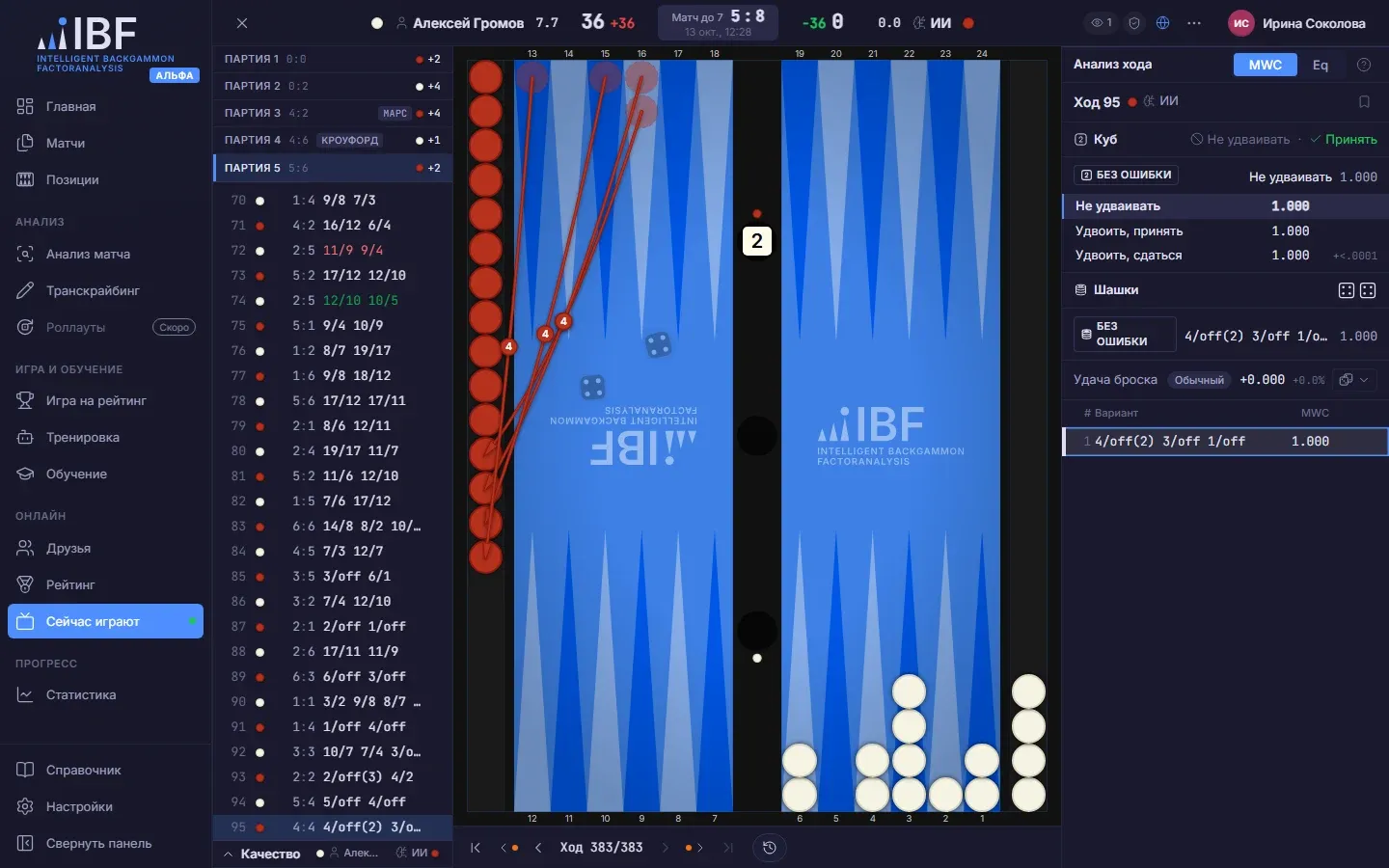Click the Настройки gear icon
1389x868 pixels.
25,806
